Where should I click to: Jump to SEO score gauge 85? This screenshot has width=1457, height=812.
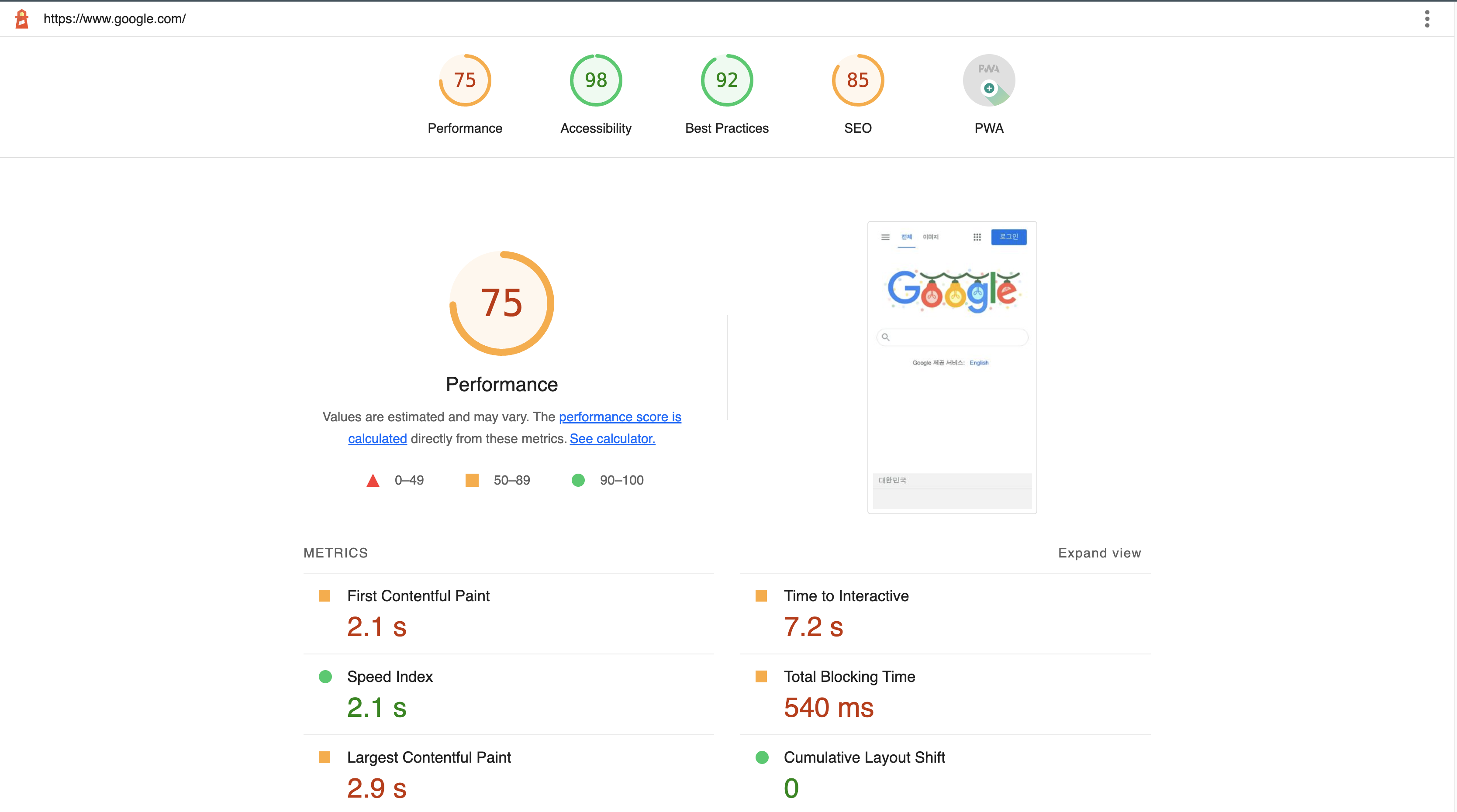[x=857, y=80]
